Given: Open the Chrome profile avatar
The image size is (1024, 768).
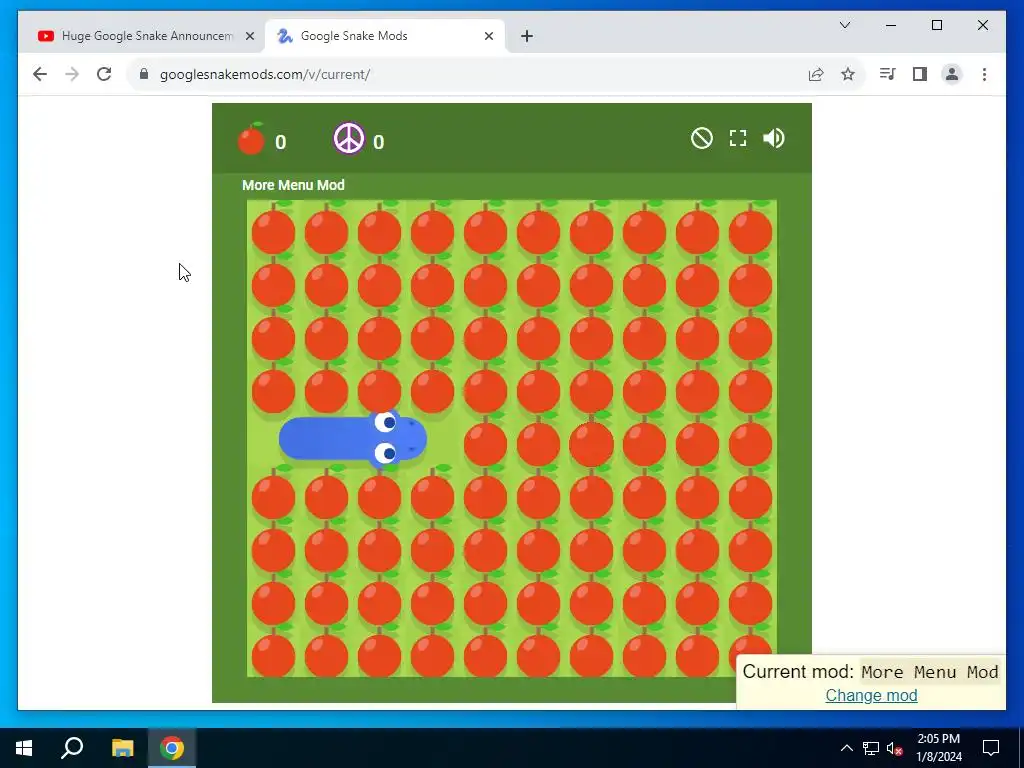Looking at the screenshot, I should point(952,74).
